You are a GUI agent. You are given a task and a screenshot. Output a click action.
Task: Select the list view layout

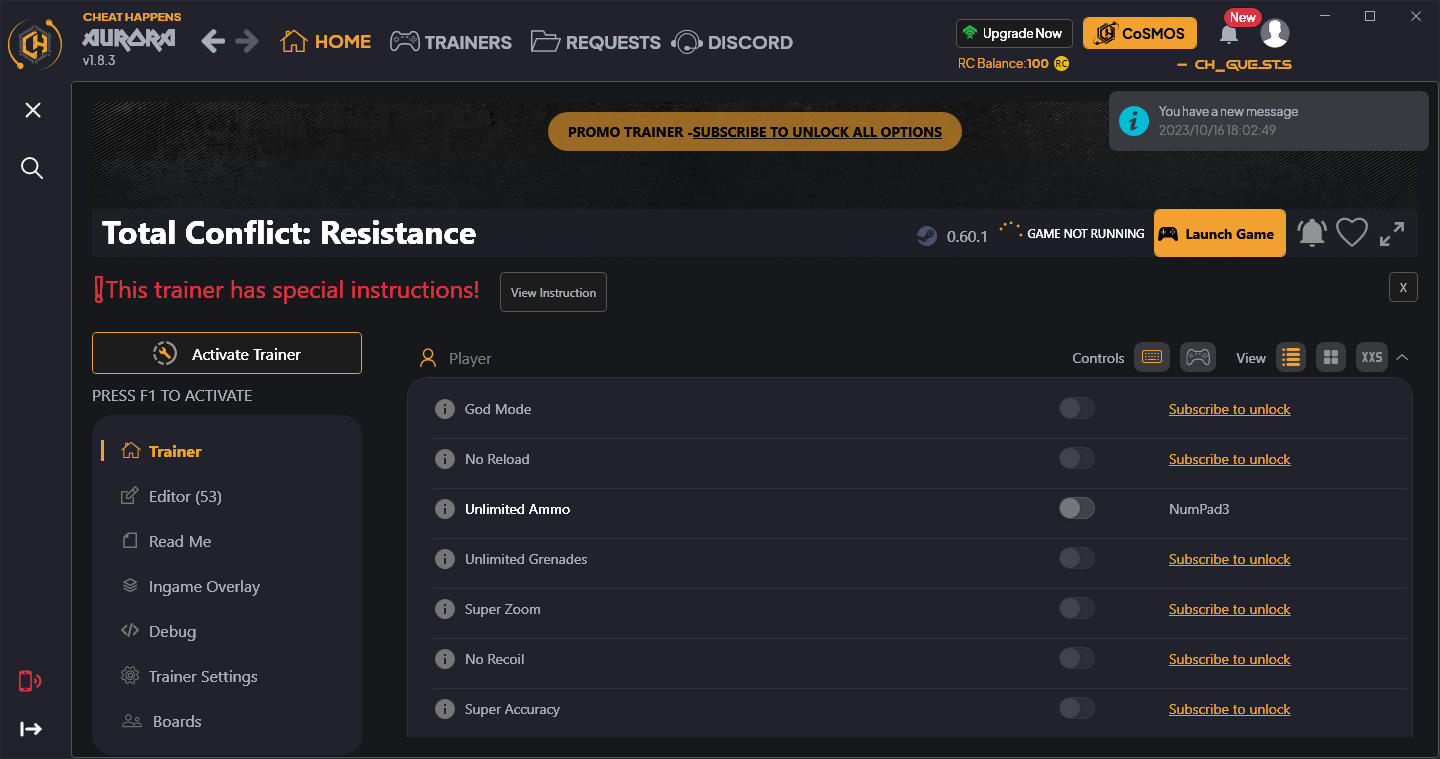click(1291, 357)
